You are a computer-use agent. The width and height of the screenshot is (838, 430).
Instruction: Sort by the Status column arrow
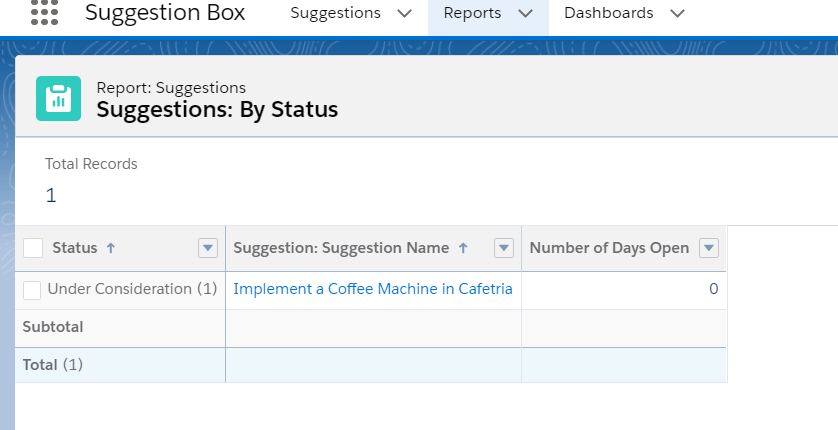click(111, 248)
